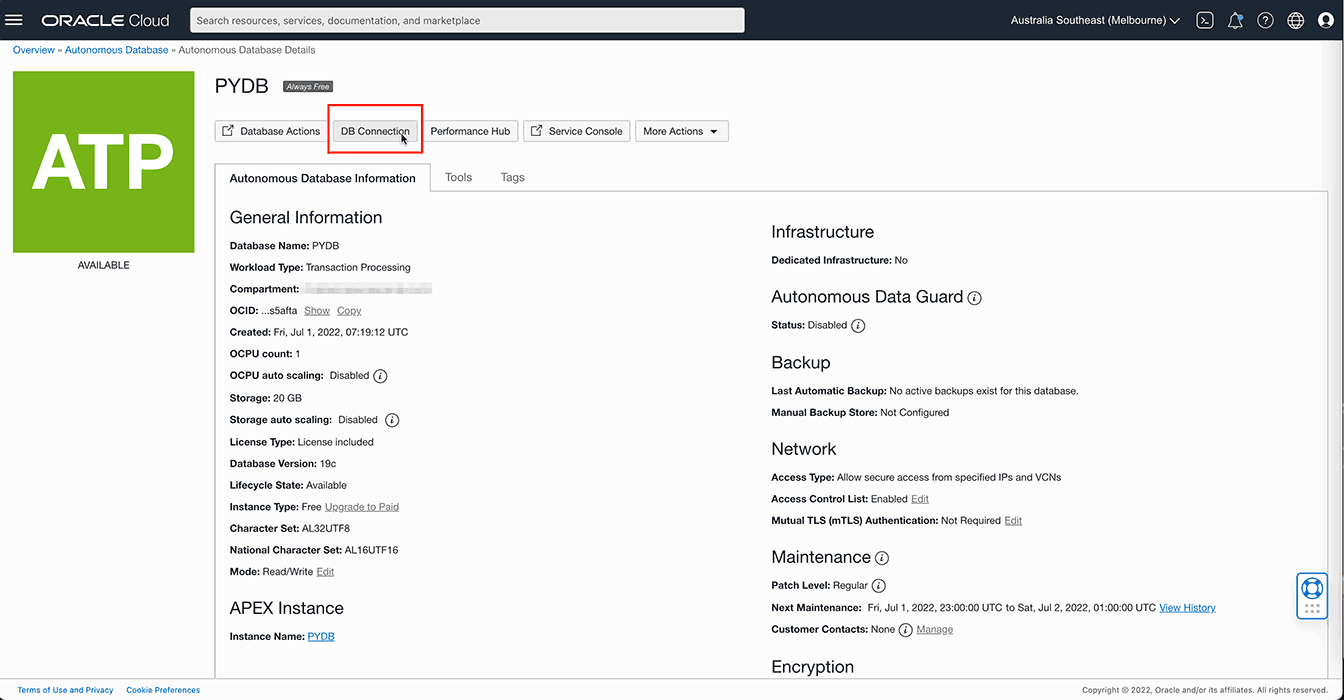Show the full OCID value

tap(317, 310)
